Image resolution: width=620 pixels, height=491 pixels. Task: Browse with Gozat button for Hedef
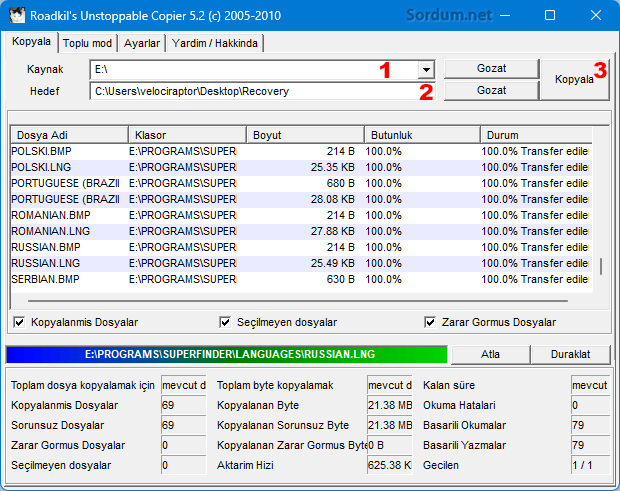491,91
